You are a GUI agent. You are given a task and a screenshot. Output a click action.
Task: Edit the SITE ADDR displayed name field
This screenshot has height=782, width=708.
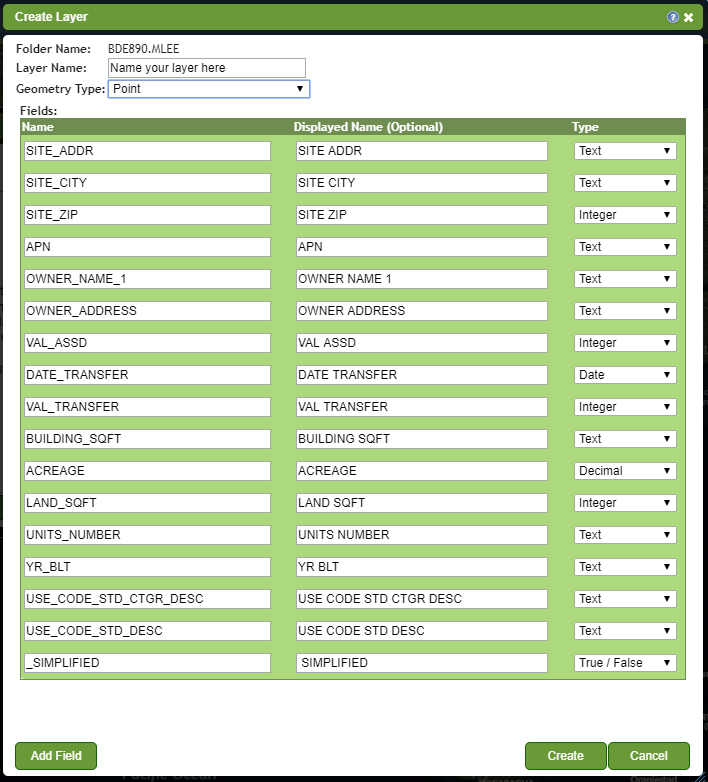(x=421, y=151)
